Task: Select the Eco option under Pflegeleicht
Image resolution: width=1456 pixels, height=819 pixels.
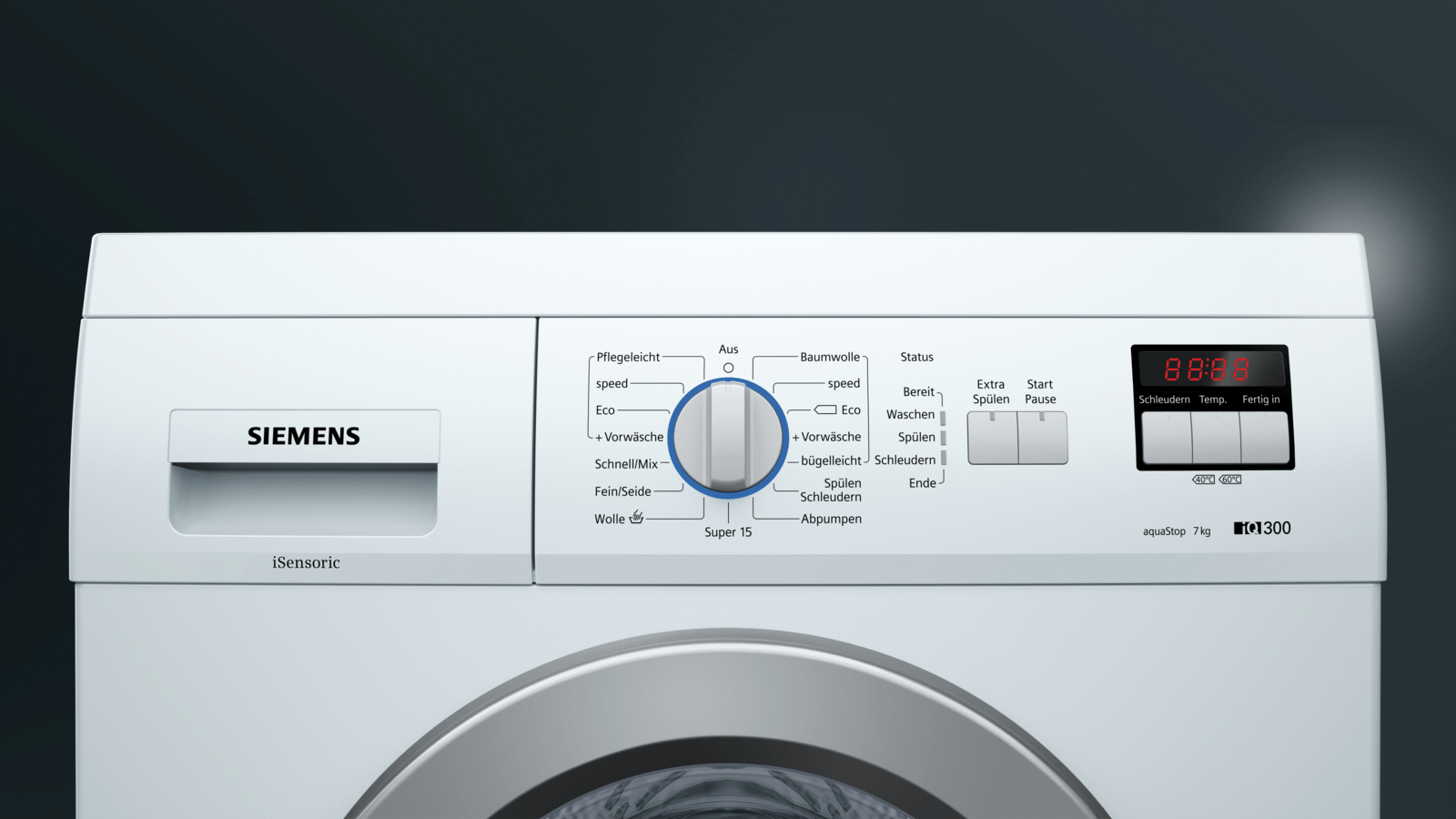Action: [x=605, y=410]
